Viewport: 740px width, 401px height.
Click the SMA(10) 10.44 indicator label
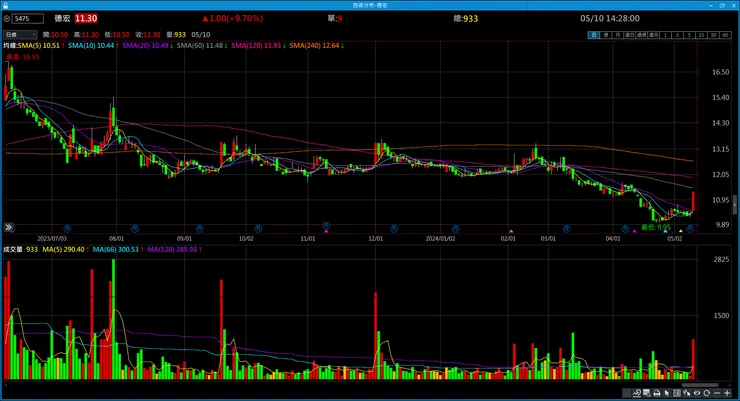pyautogui.click(x=91, y=46)
